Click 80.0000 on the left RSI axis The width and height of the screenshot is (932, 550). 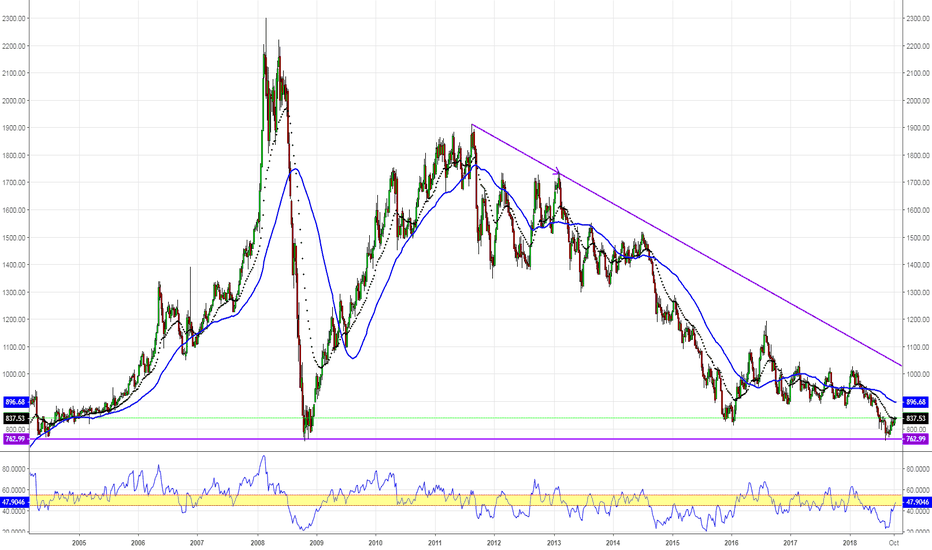tap(15, 469)
